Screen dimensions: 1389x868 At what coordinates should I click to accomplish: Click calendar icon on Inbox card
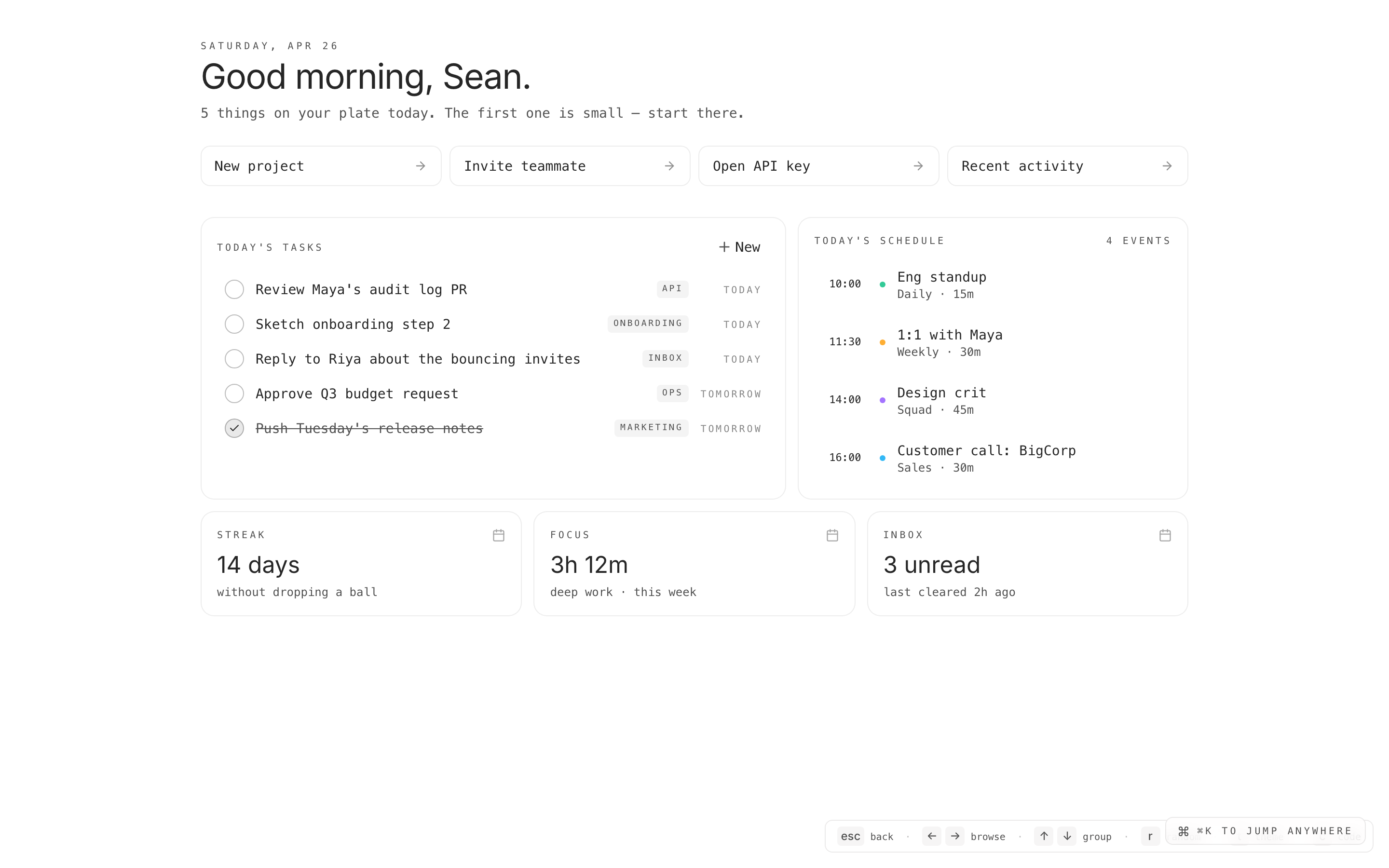click(x=1165, y=535)
